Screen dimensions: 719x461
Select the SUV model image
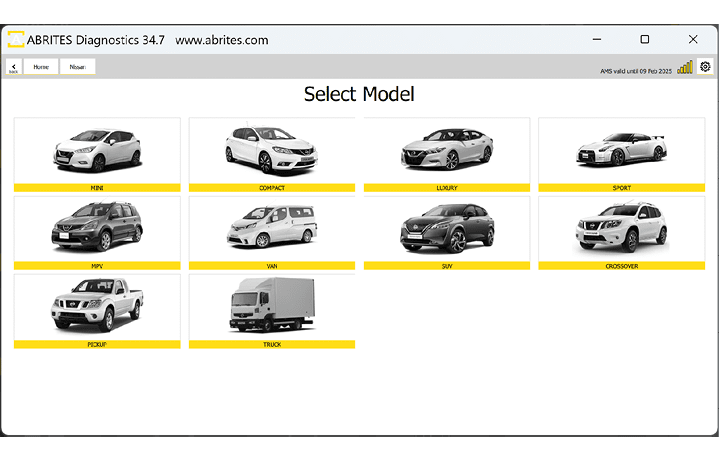[x=446, y=228]
